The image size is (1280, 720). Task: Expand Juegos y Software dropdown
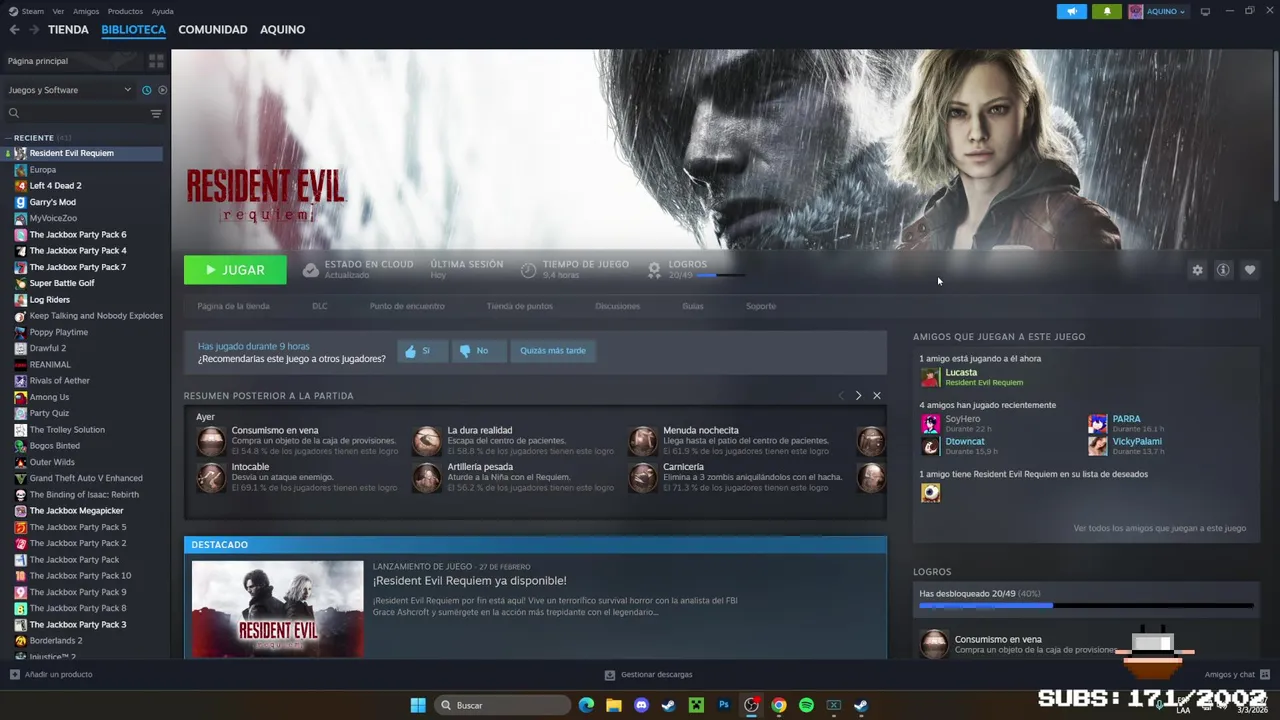coord(69,90)
